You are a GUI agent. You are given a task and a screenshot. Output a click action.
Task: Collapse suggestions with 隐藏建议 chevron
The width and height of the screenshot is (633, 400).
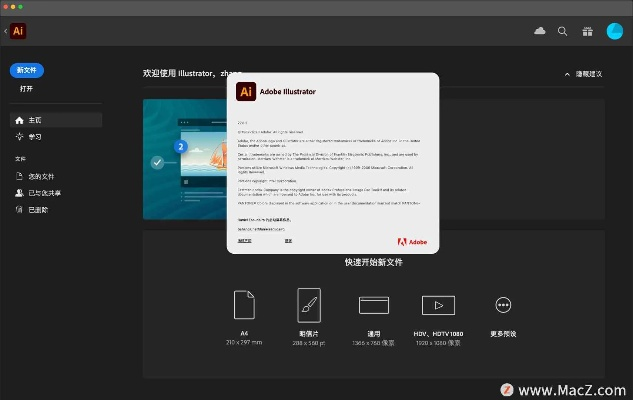point(568,74)
